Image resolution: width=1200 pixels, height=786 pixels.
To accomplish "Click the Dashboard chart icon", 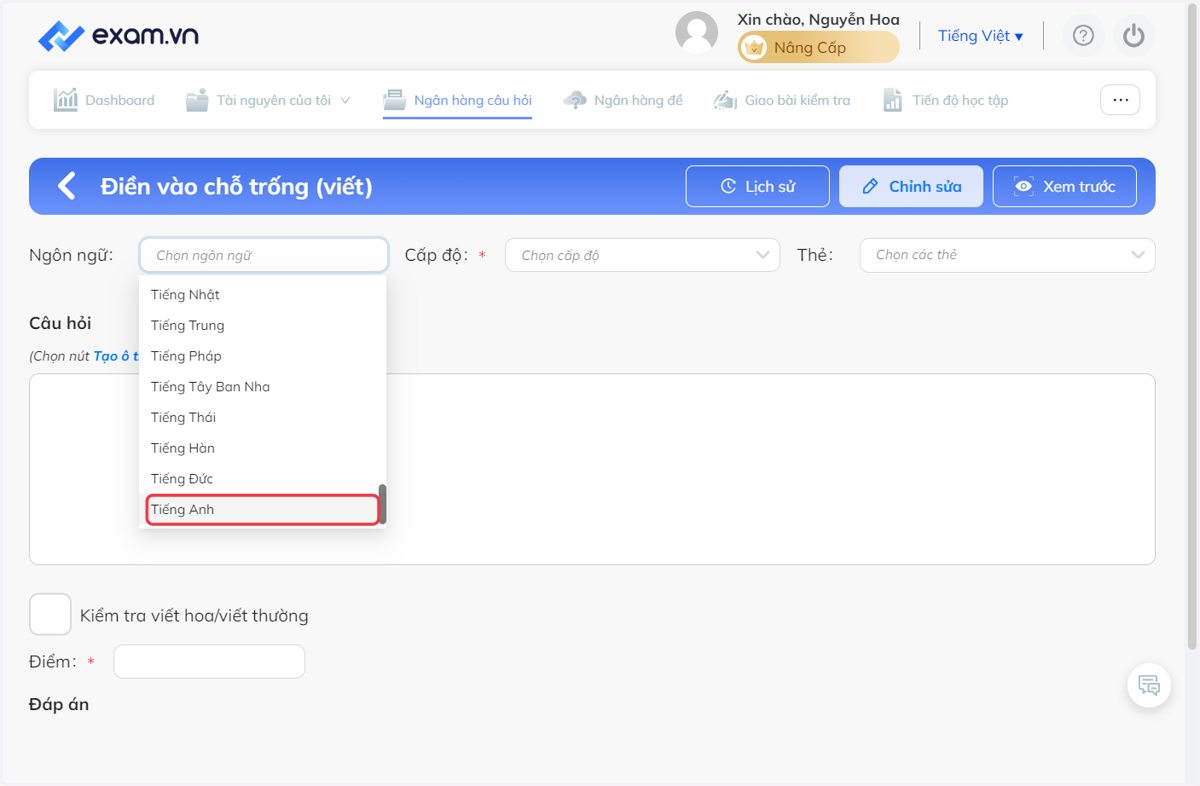I will pyautogui.click(x=66, y=100).
